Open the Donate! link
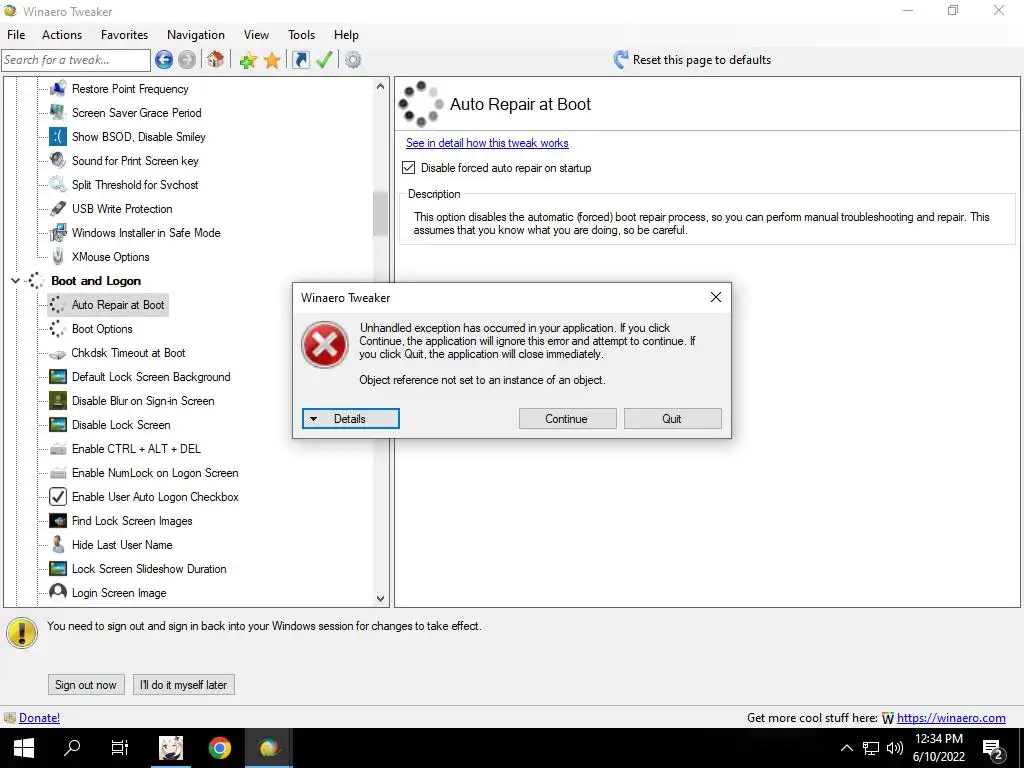Image resolution: width=1024 pixels, height=768 pixels. pyautogui.click(x=39, y=718)
